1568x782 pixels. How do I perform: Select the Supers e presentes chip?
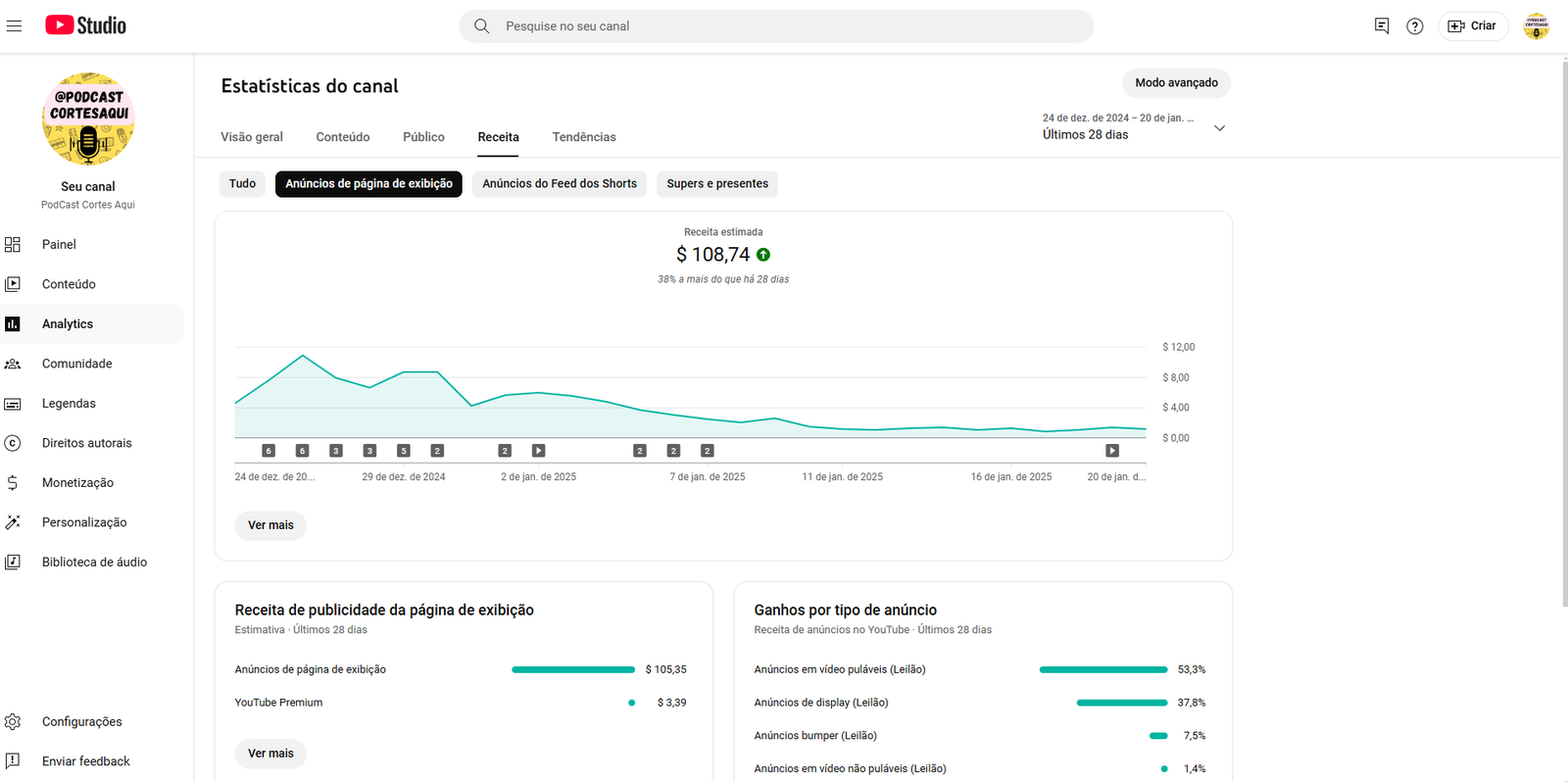point(716,184)
